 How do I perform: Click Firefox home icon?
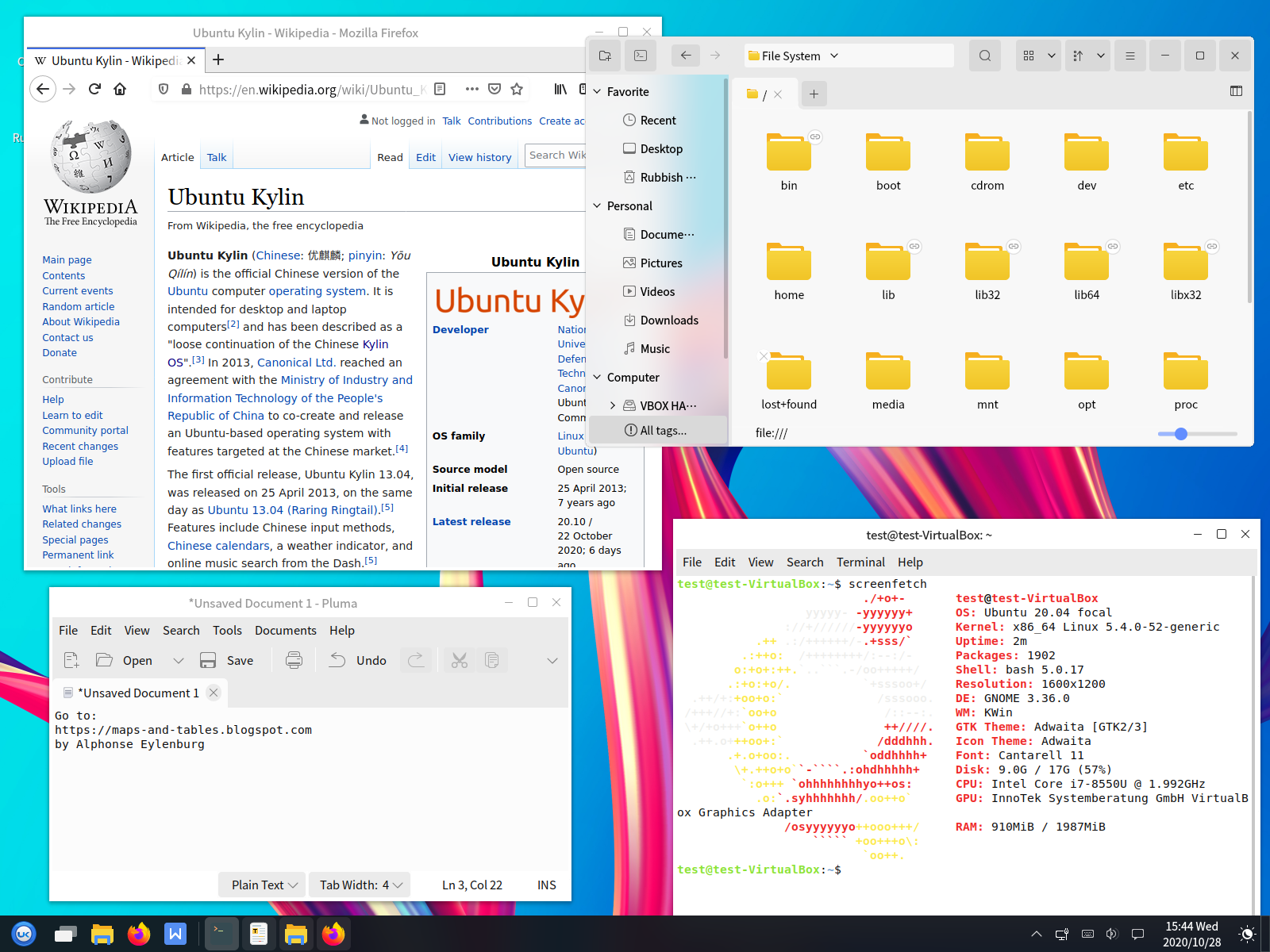click(x=120, y=89)
